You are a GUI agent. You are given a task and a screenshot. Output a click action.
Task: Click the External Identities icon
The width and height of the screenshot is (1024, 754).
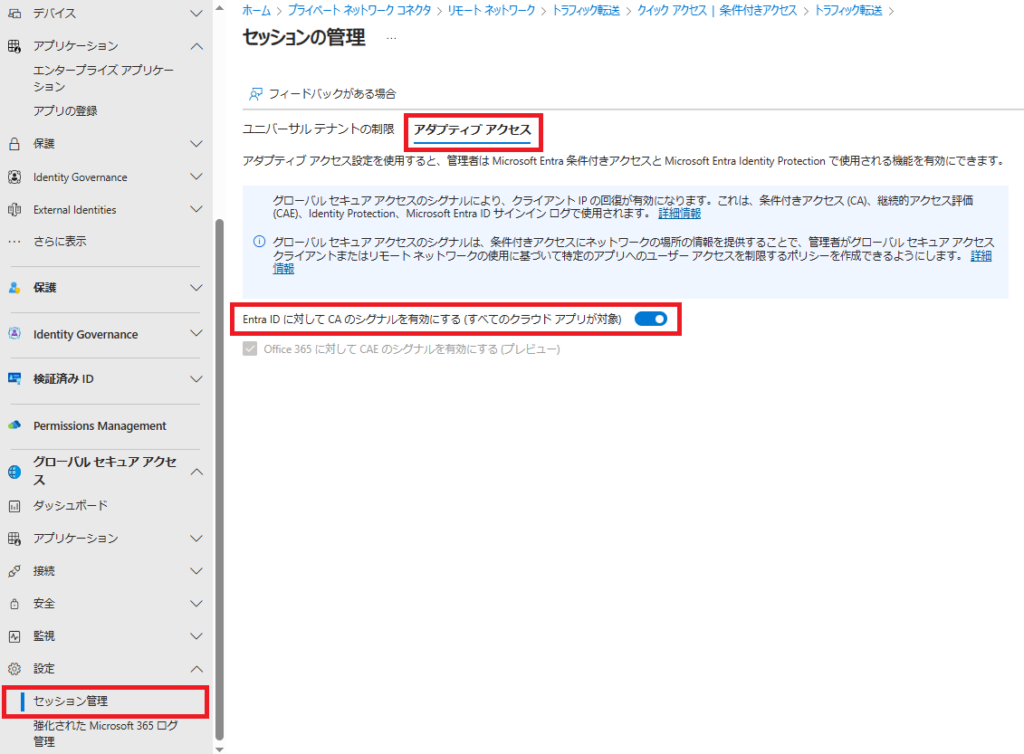point(14,210)
